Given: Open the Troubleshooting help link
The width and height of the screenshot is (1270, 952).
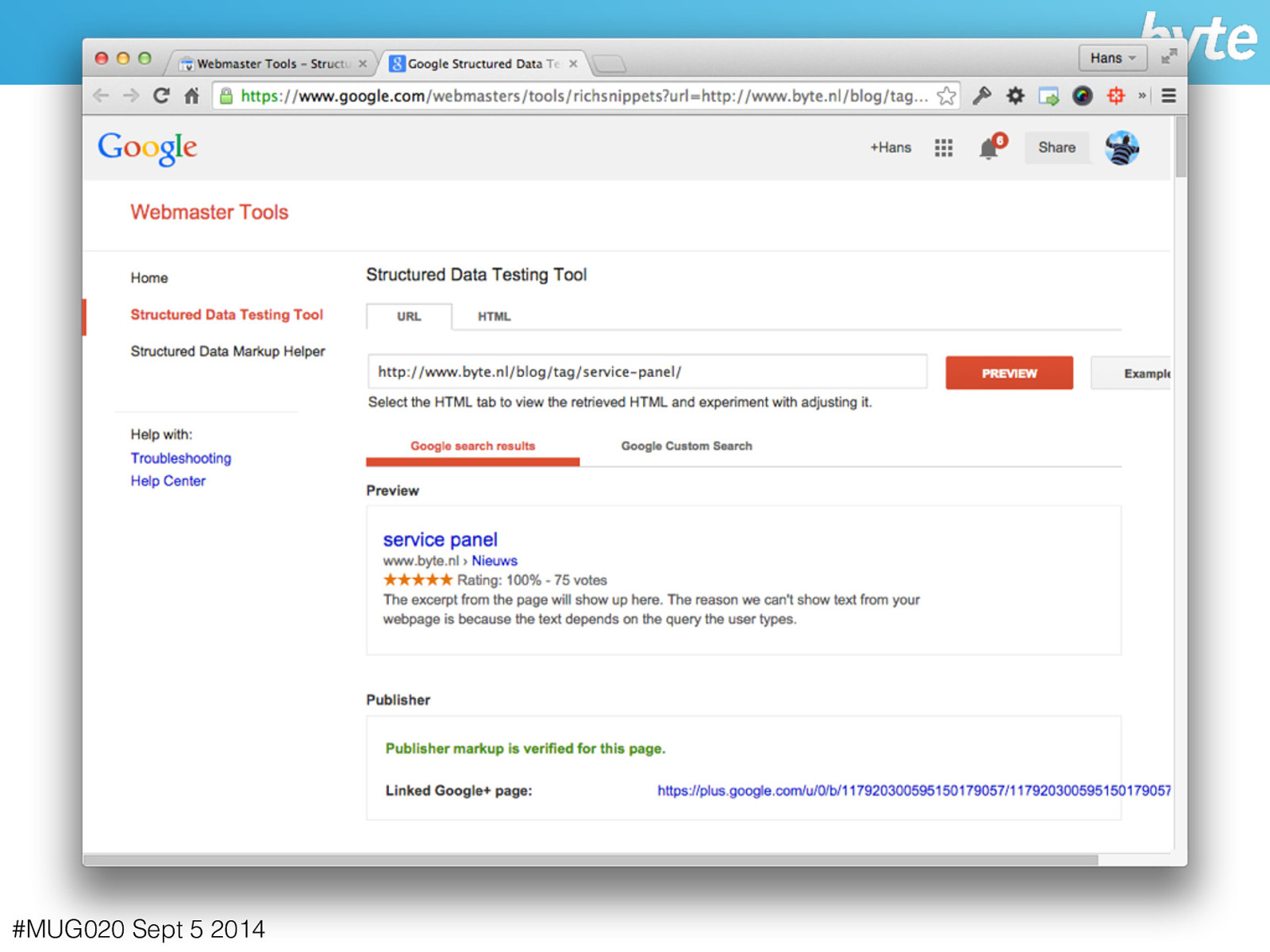Looking at the screenshot, I should [x=181, y=459].
